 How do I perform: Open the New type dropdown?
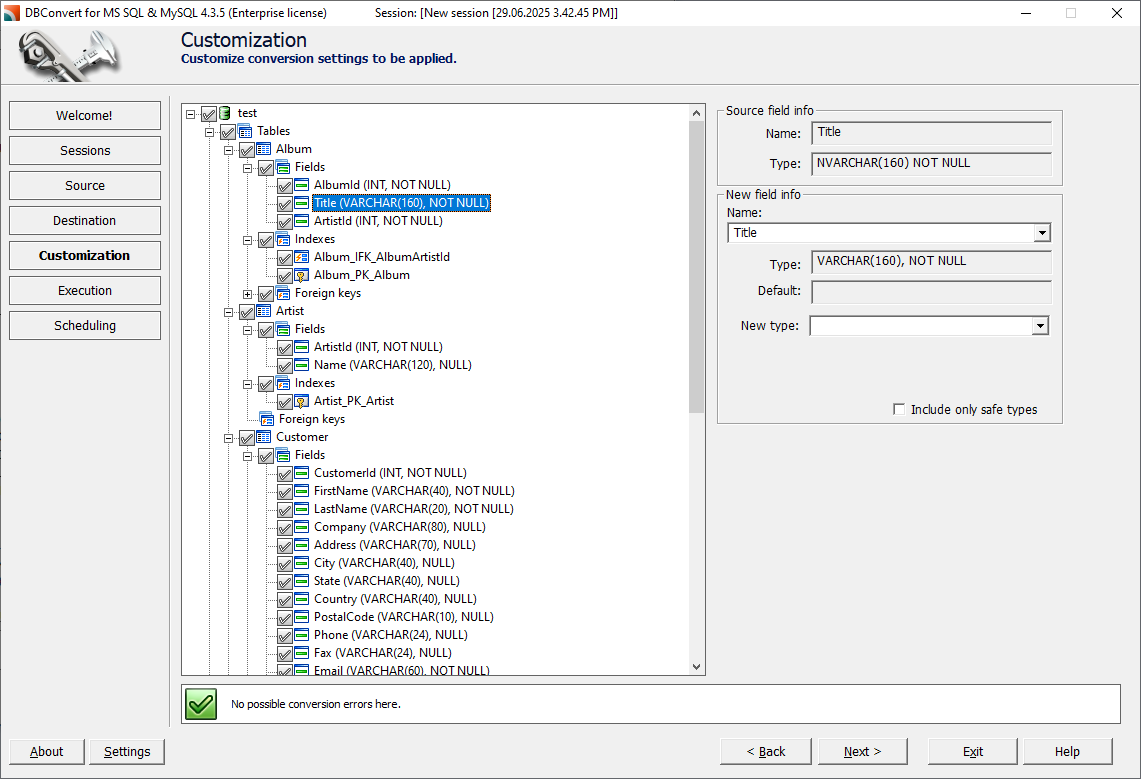pyautogui.click(x=1040, y=325)
